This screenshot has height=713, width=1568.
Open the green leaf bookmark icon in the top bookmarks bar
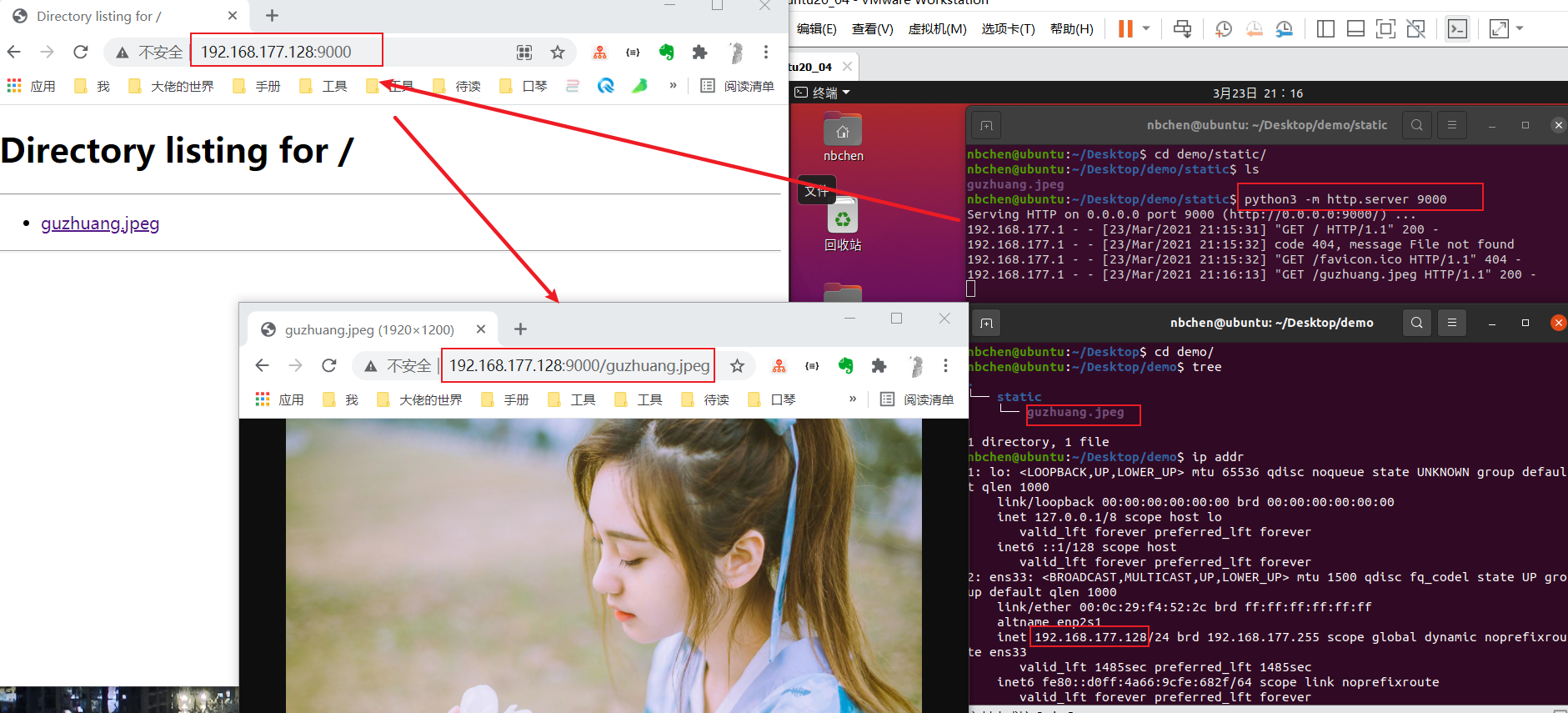click(x=639, y=85)
